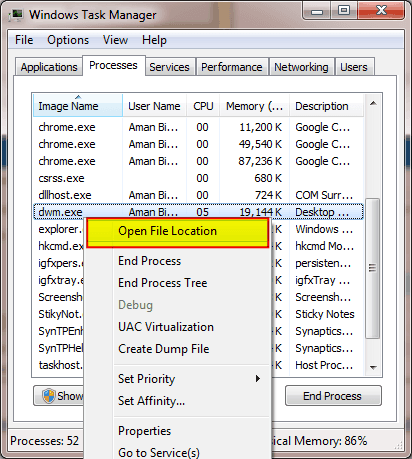Go to the Networking tab

pyautogui.click(x=301, y=67)
